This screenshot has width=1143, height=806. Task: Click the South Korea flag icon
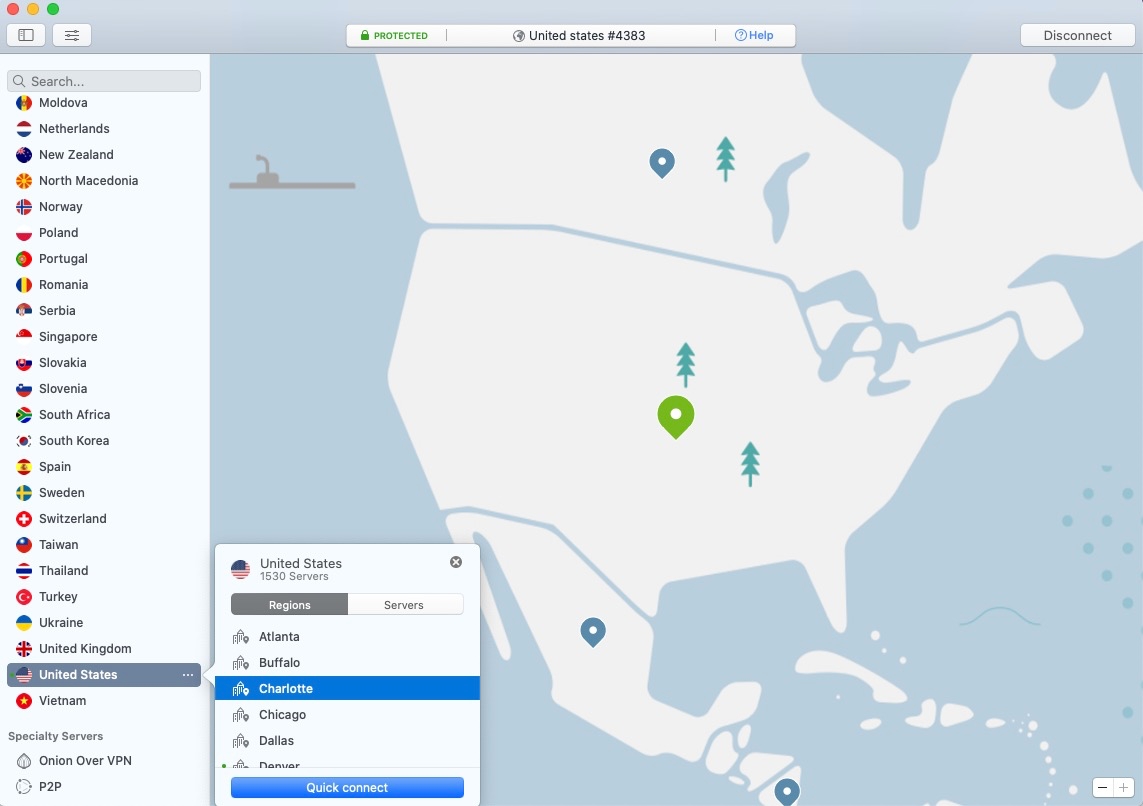(x=24, y=441)
